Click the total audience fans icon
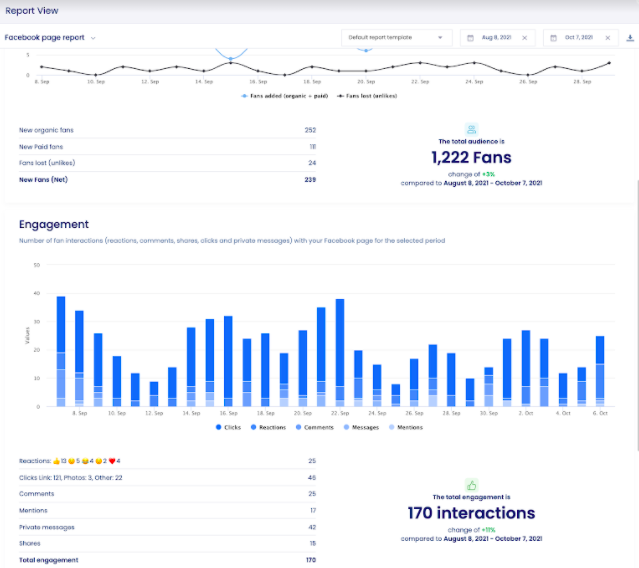Viewport: 639px width, 568px height. pos(470,129)
